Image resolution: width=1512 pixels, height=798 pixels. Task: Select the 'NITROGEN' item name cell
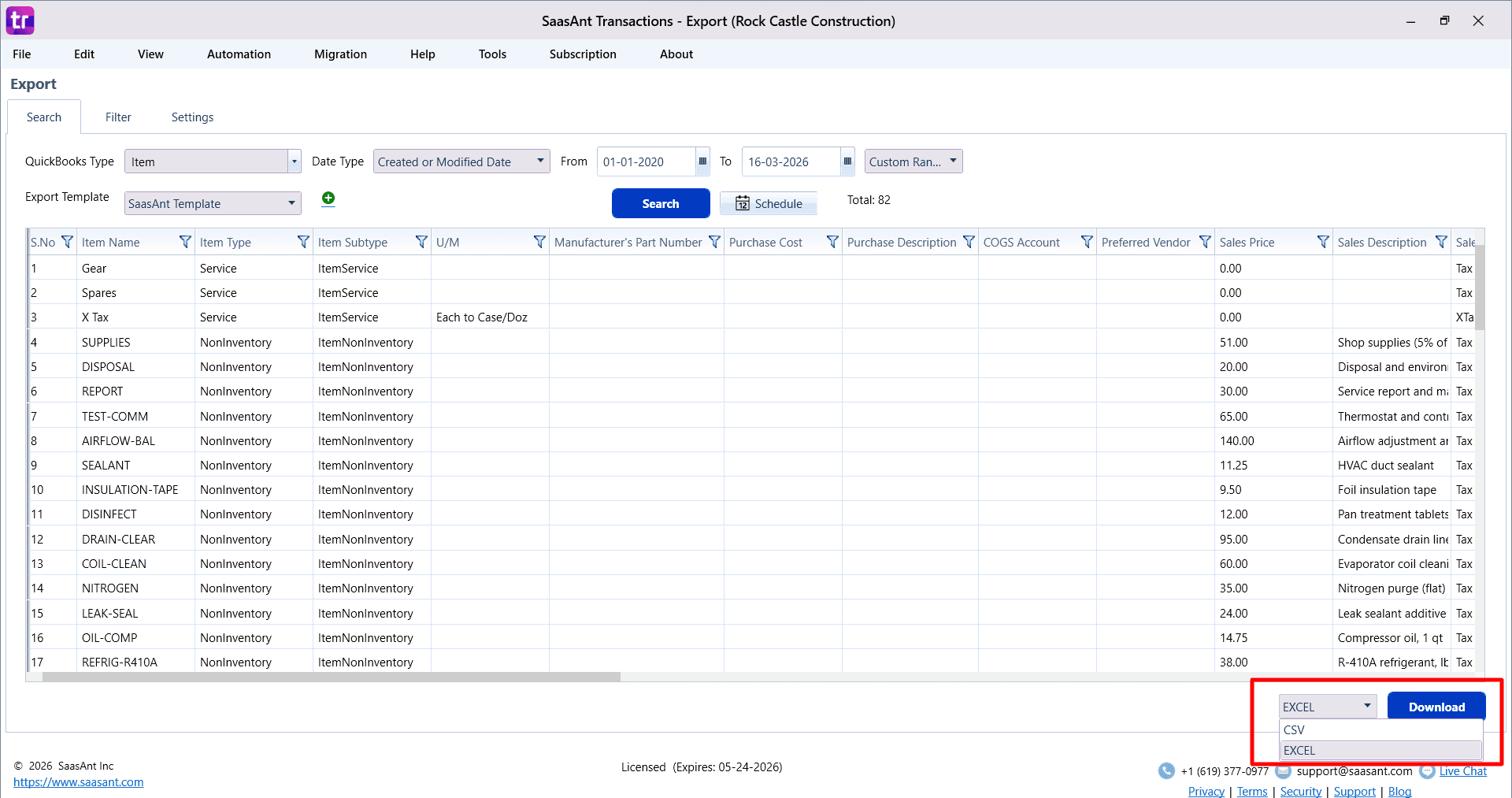pos(136,588)
